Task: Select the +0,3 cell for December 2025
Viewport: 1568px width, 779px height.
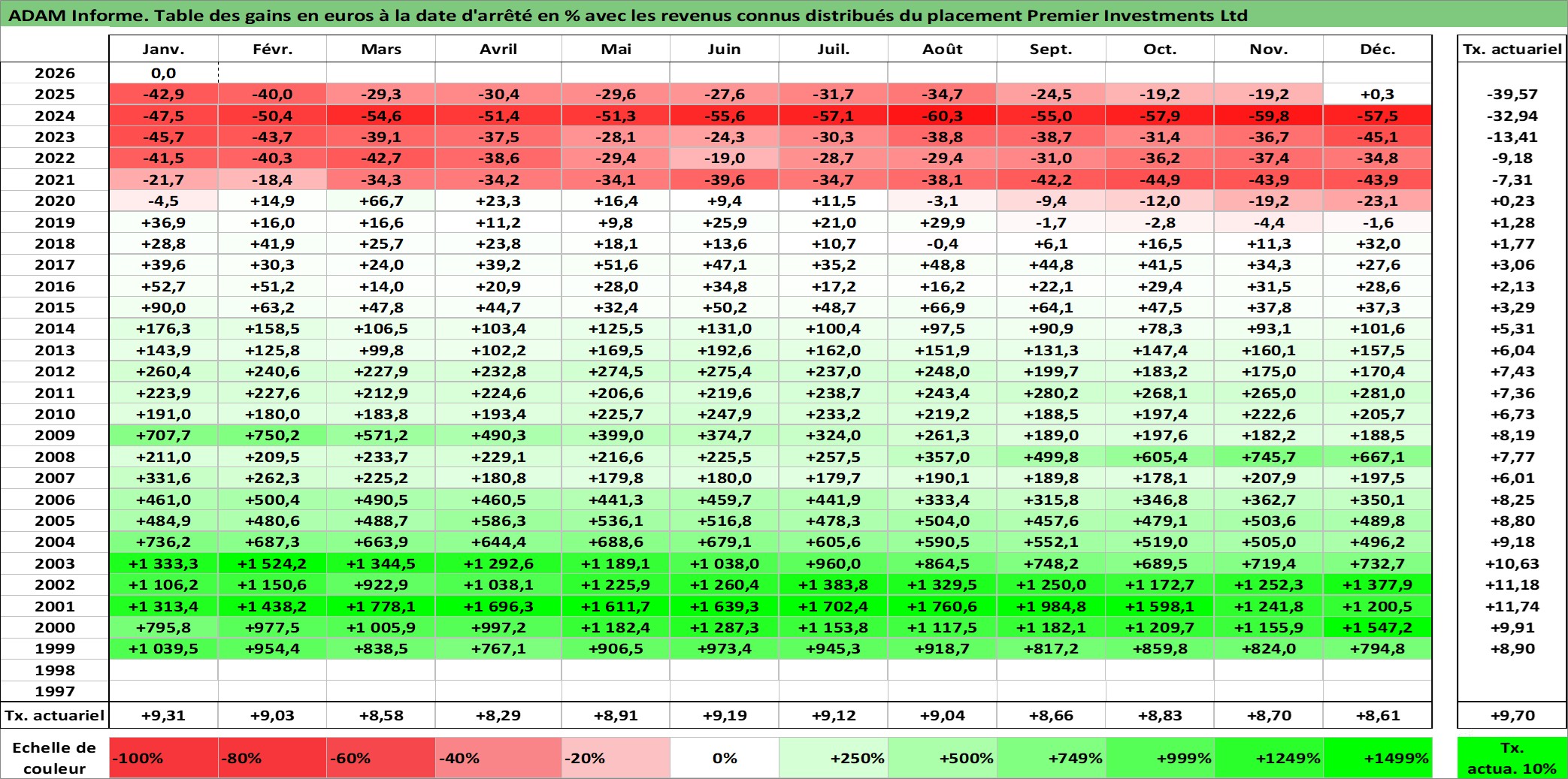Action: [1378, 94]
